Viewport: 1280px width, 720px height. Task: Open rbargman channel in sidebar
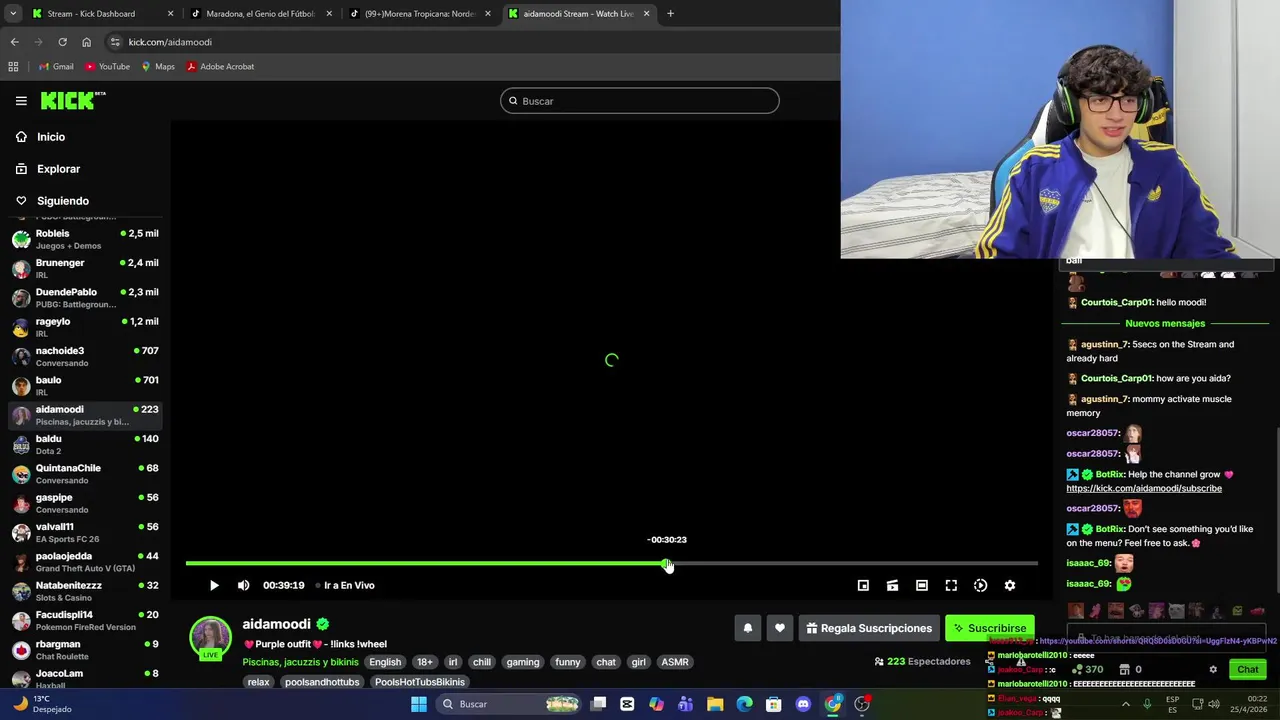85,649
